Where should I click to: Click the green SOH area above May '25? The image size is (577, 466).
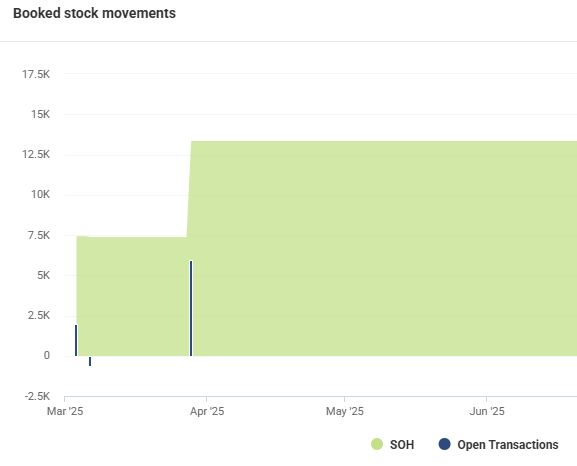coord(344,248)
